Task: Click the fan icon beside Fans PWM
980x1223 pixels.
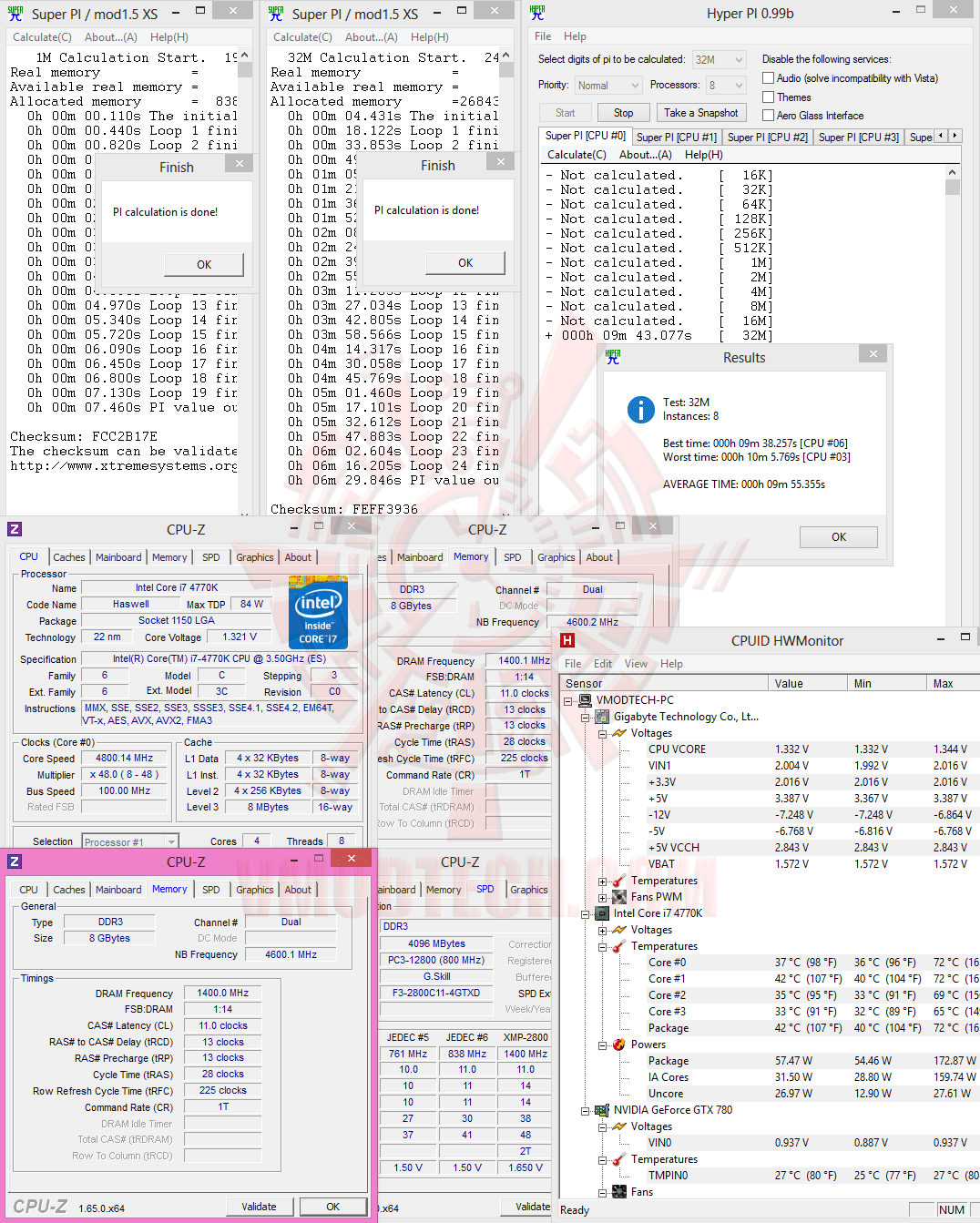Action: click(x=619, y=897)
